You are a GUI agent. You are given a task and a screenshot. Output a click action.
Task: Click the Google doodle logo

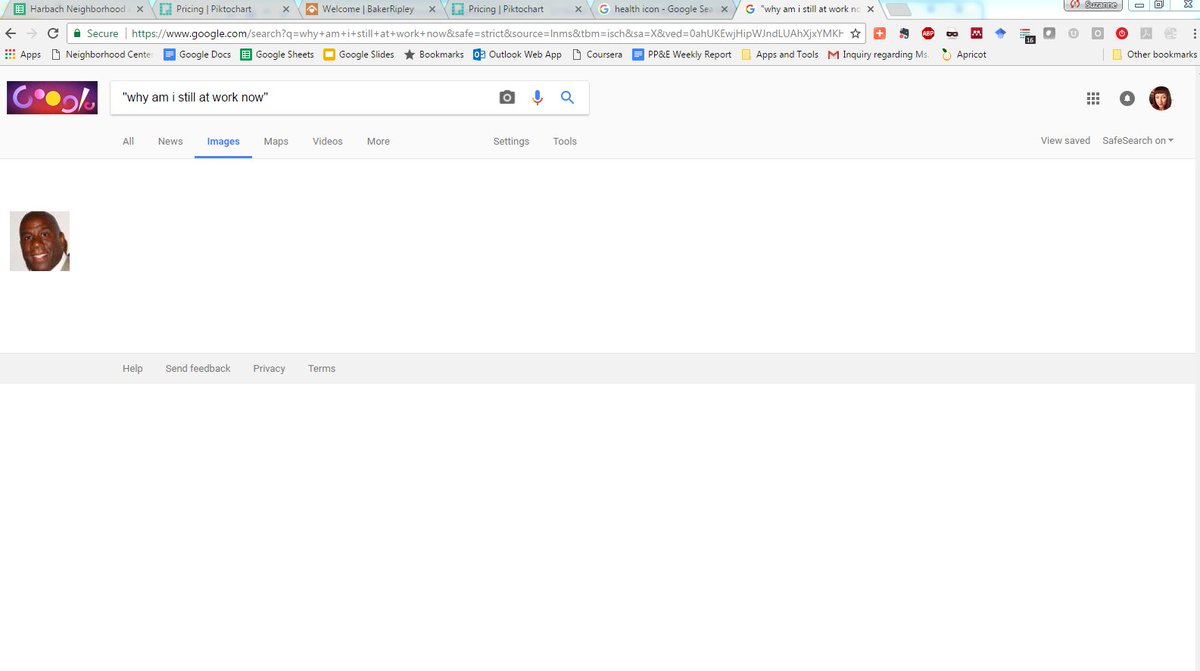[x=52, y=98]
